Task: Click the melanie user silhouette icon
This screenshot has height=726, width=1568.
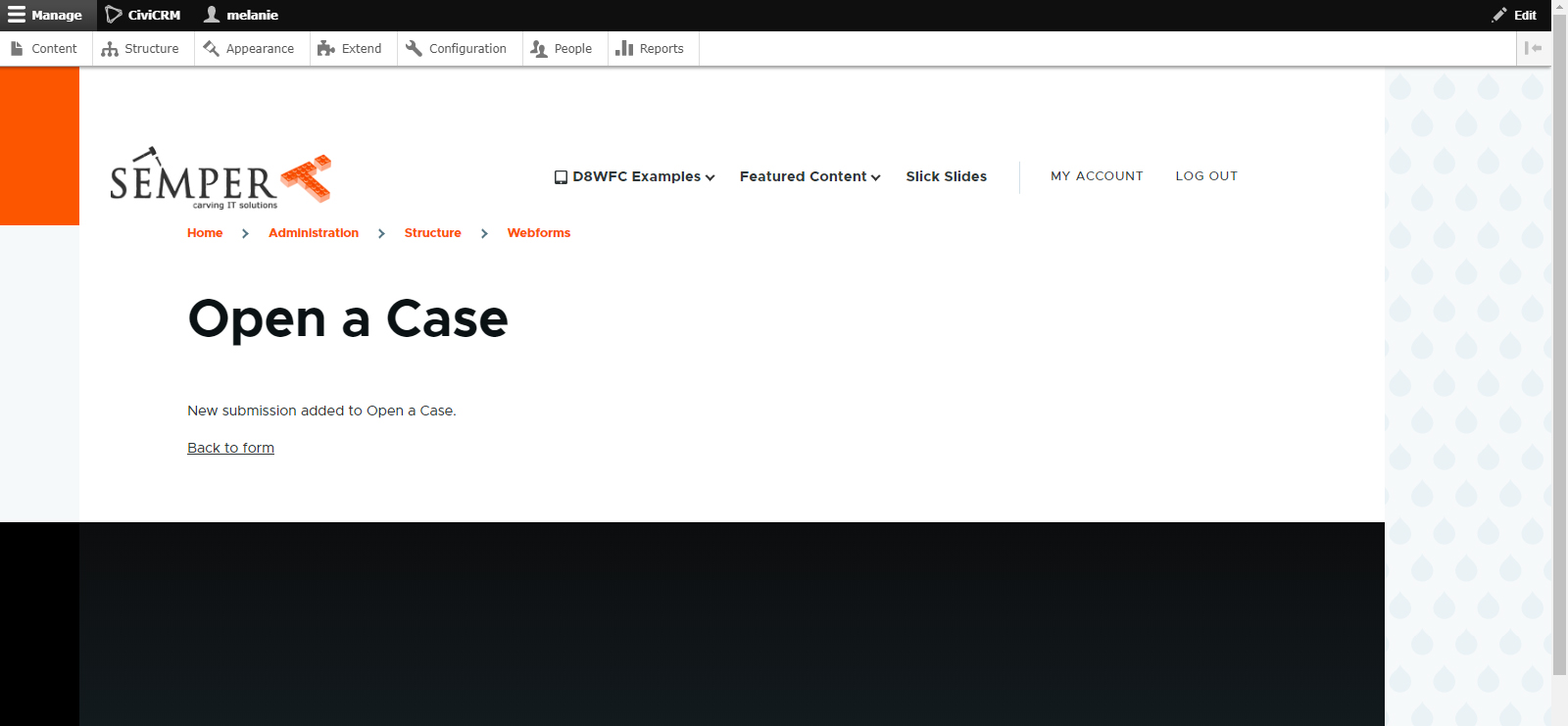Action: [x=211, y=14]
